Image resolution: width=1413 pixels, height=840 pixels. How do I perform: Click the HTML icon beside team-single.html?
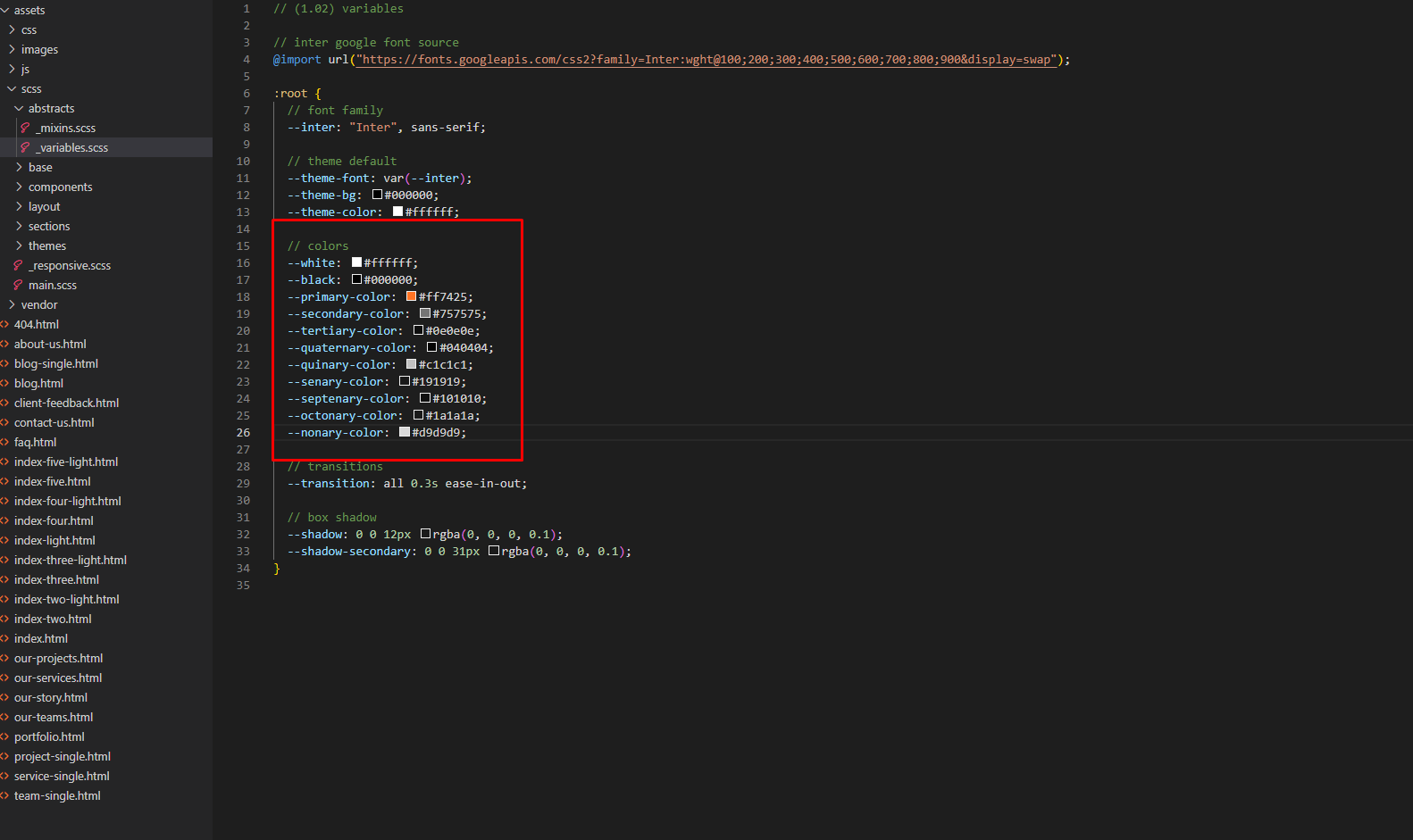[4, 795]
